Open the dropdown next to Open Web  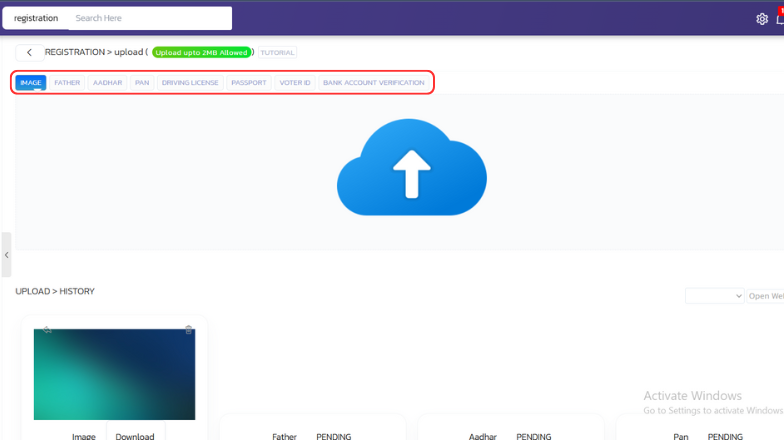point(714,296)
